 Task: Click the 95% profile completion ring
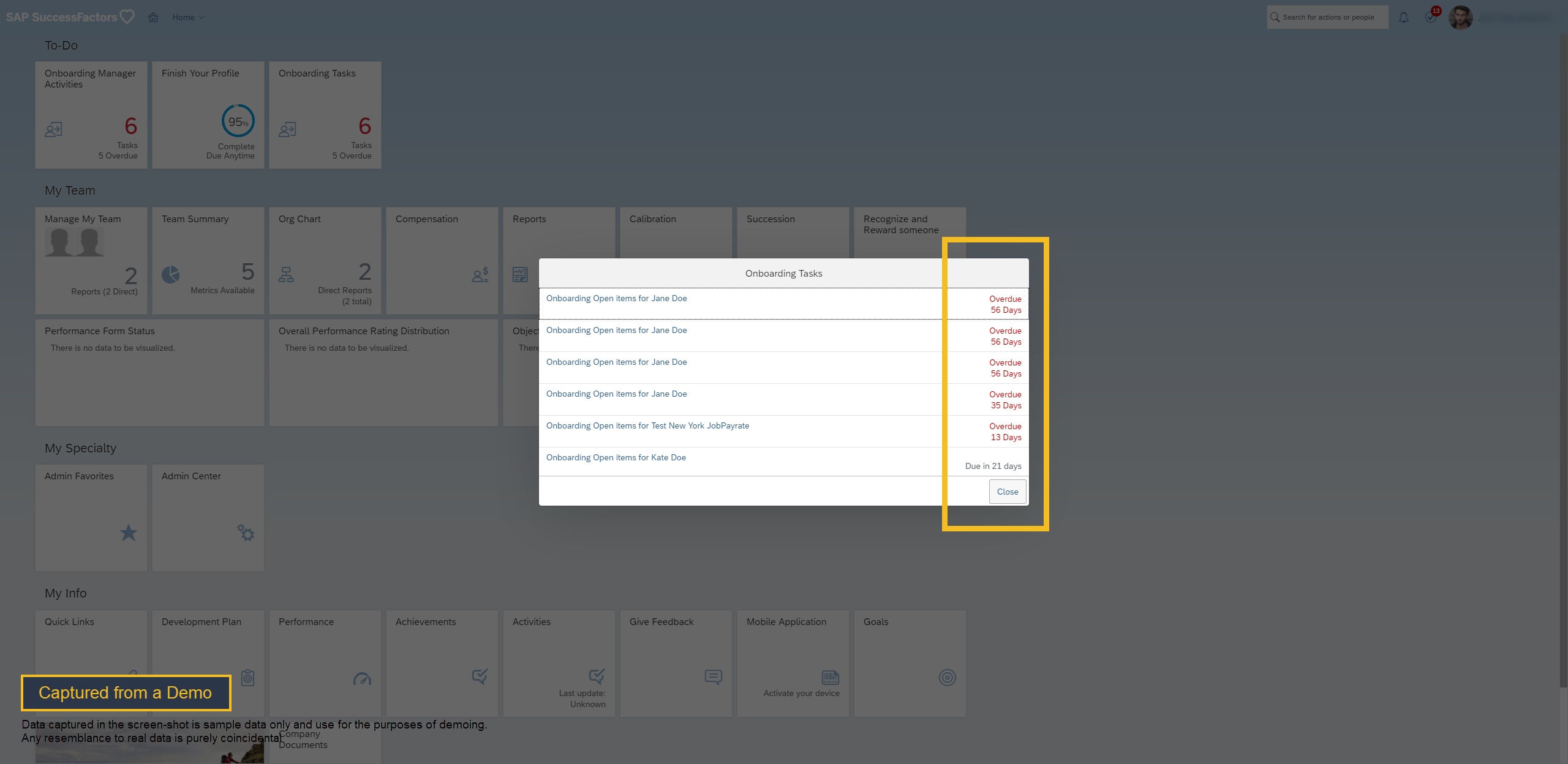(238, 121)
